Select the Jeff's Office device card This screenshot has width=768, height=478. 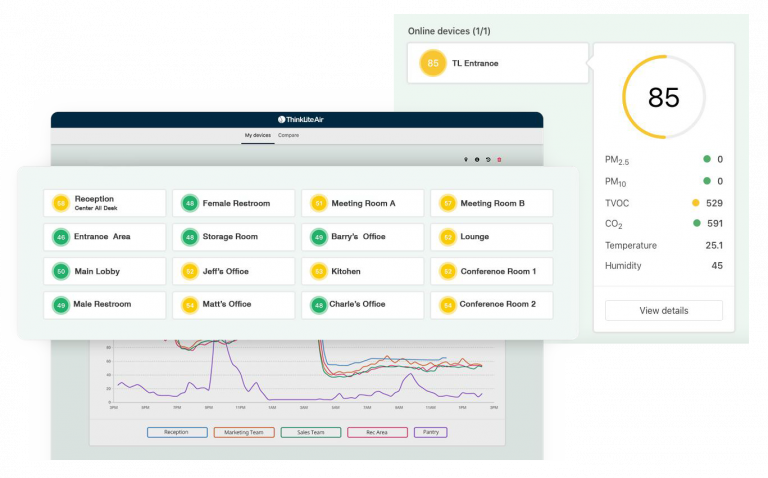click(x=234, y=271)
